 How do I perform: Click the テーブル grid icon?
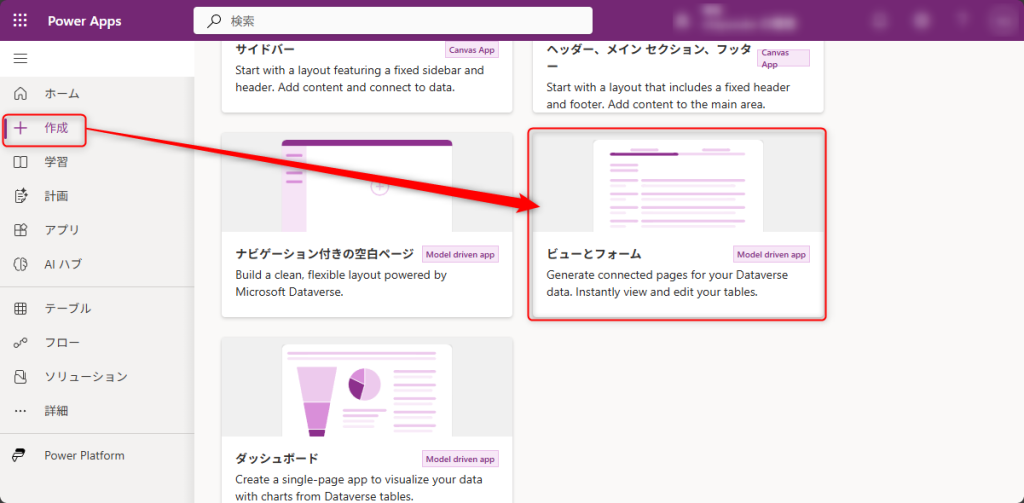(x=20, y=308)
